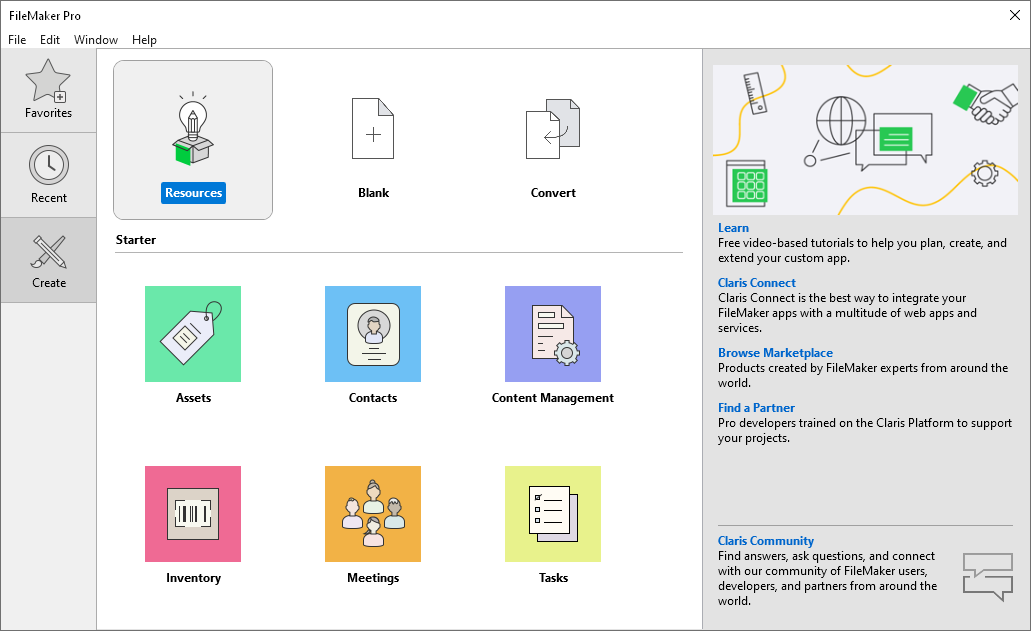
Task: Open the Favorites star icon
Action: click(x=48, y=82)
